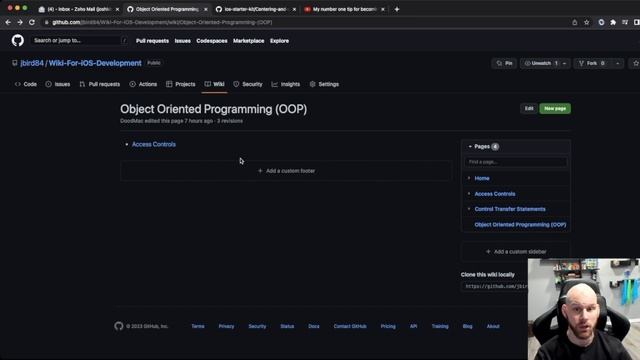
Task: Open the Status footer link
Action: (x=287, y=327)
